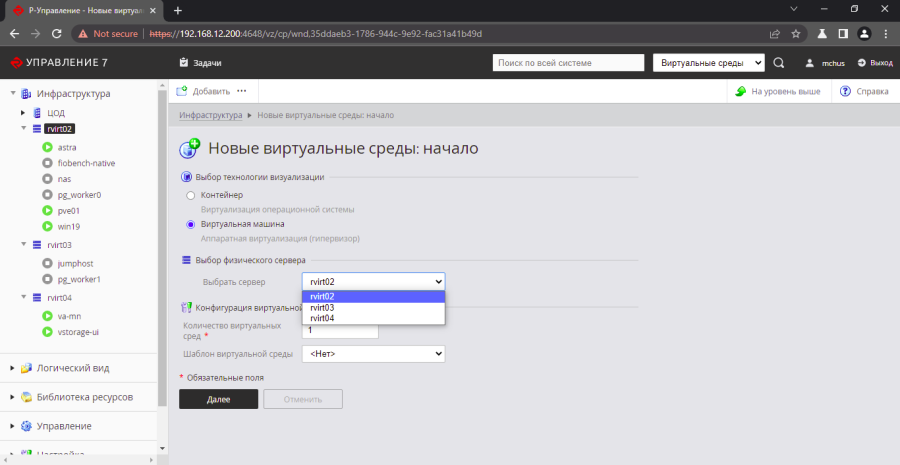Click the running astra VM icon
The image size is (900, 465).
[x=47, y=147]
